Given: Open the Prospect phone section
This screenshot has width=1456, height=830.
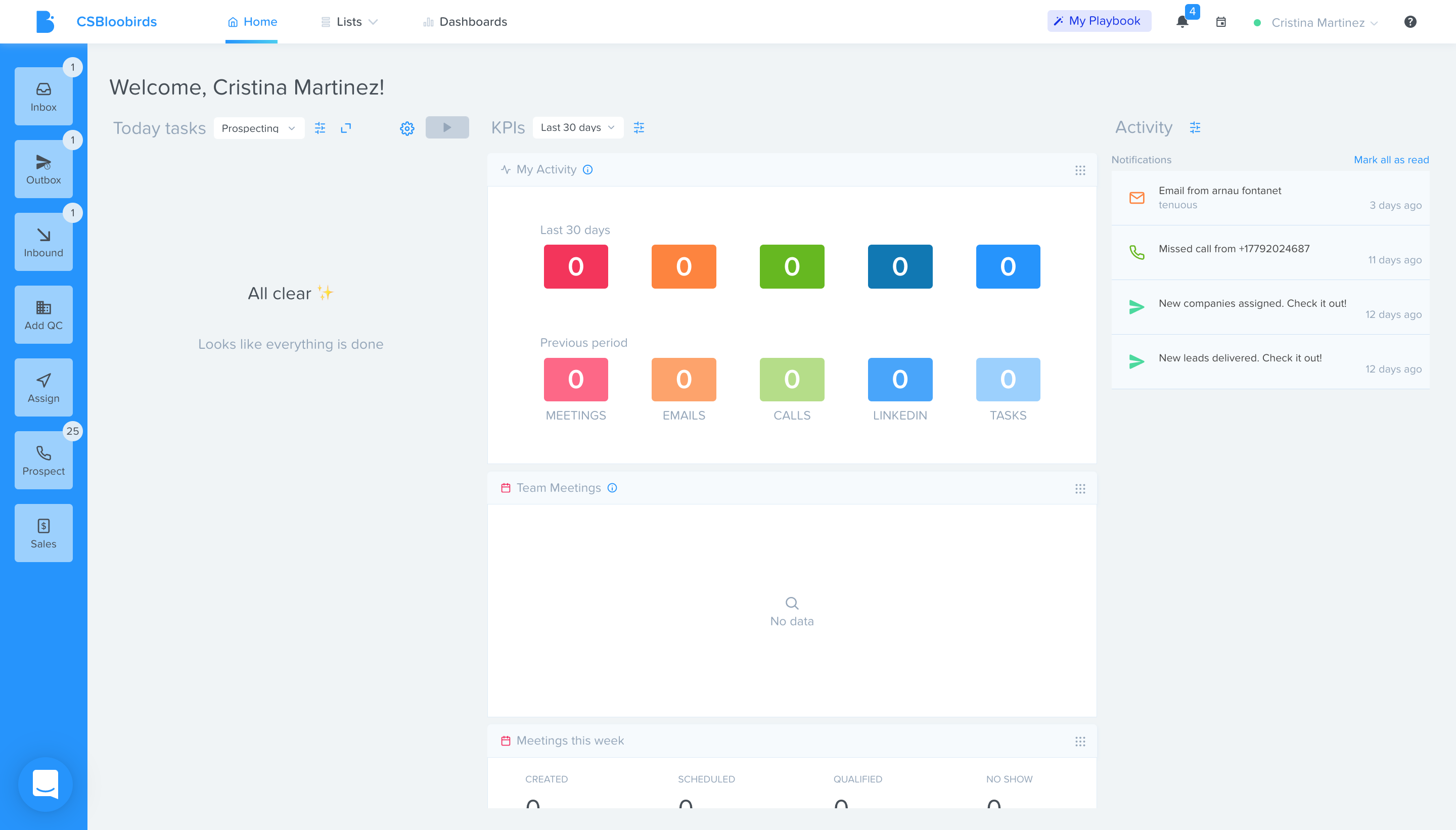Looking at the screenshot, I should tap(43, 460).
